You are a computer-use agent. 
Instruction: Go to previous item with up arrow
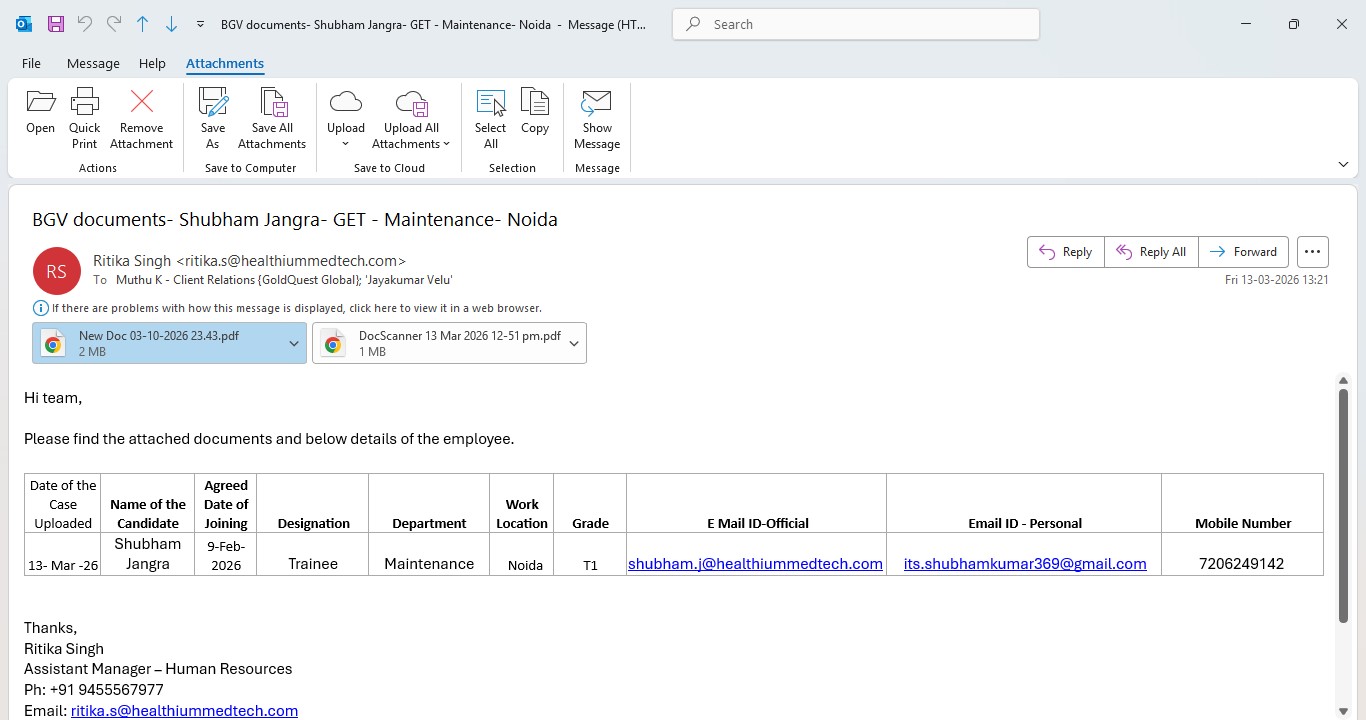pyautogui.click(x=142, y=24)
